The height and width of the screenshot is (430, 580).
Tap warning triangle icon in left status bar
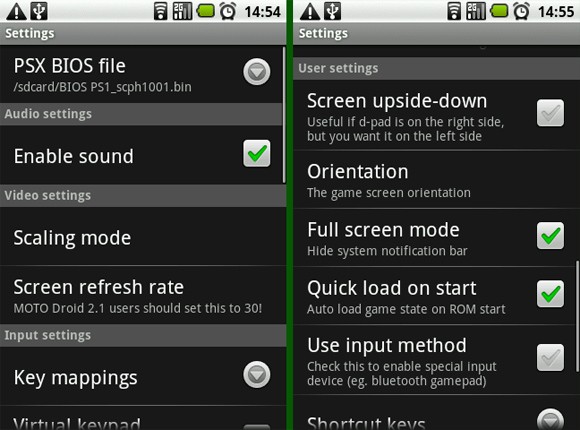(x=16, y=11)
